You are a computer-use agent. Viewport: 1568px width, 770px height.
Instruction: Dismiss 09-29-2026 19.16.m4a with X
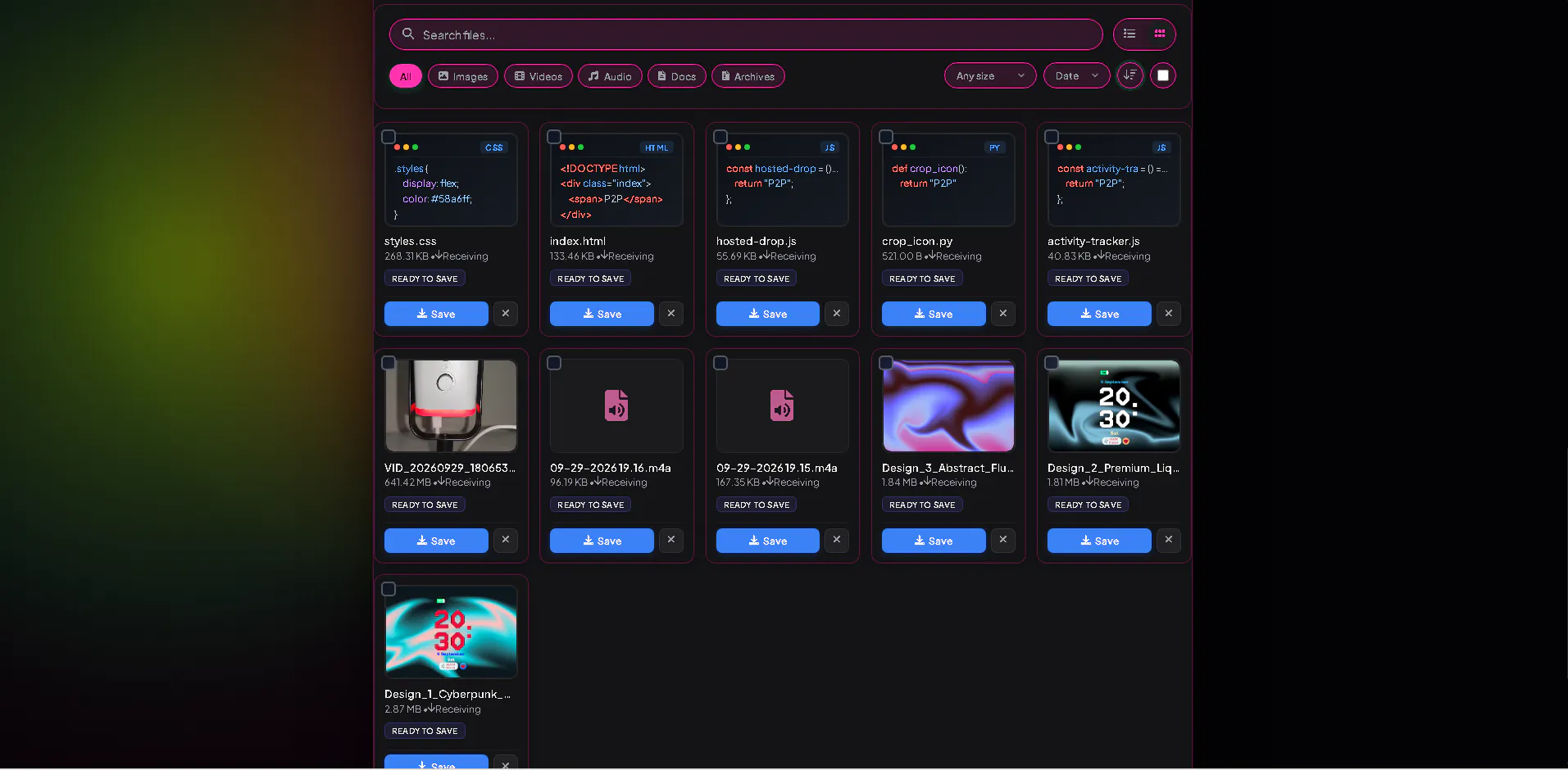[x=671, y=540]
